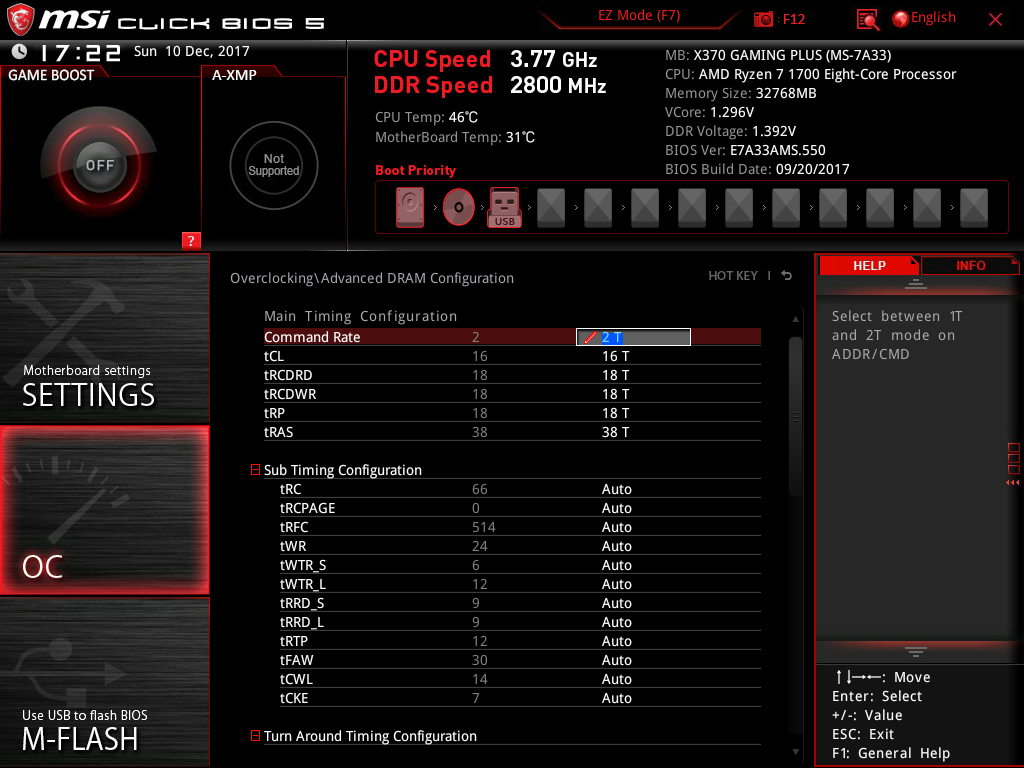This screenshot has width=1024, height=768.
Task: Click the fourth boot priority slot
Action: pyautogui.click(x=551, y=207)
